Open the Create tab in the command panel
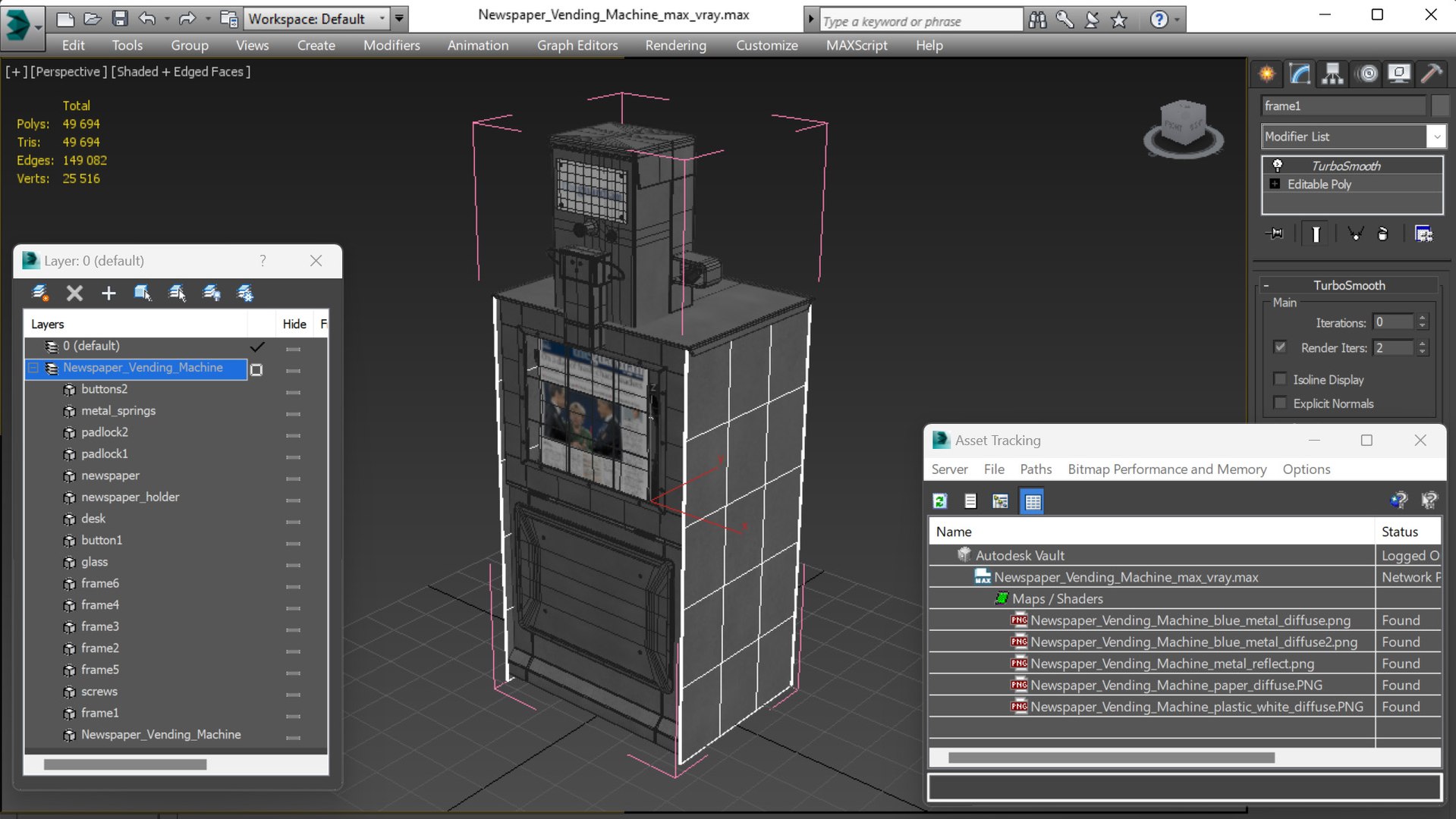This screenshot has width=1456, height=819. (x=1267, y=74)
